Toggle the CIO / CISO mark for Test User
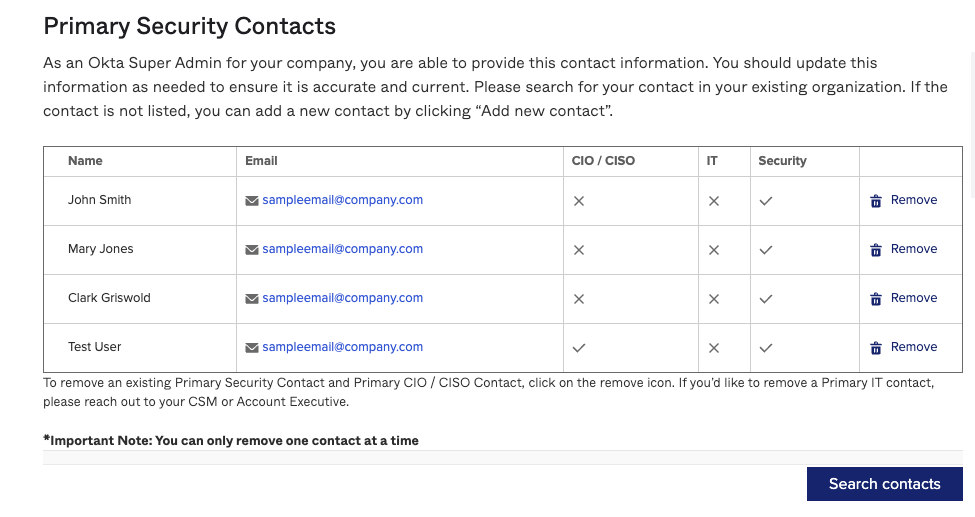 pyautogui.click(x=578, y=348)
